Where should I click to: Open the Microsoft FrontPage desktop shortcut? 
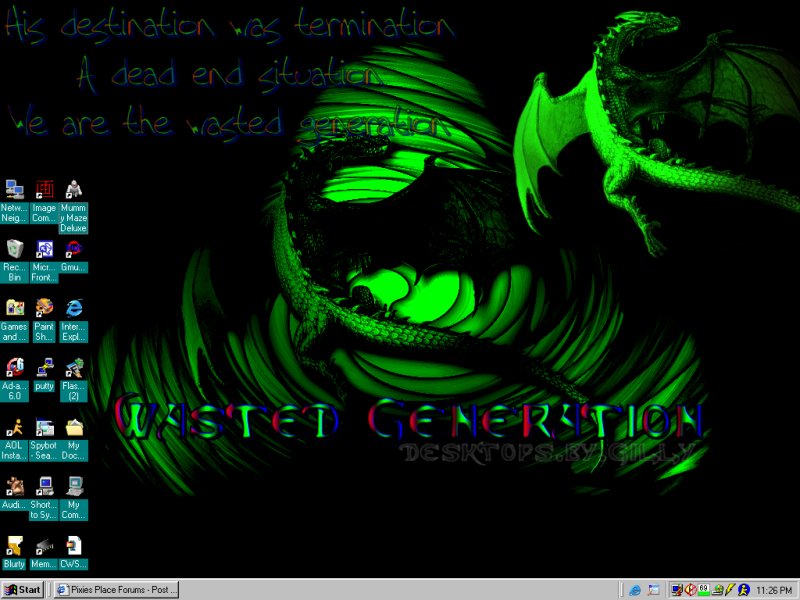pos(44,249)
